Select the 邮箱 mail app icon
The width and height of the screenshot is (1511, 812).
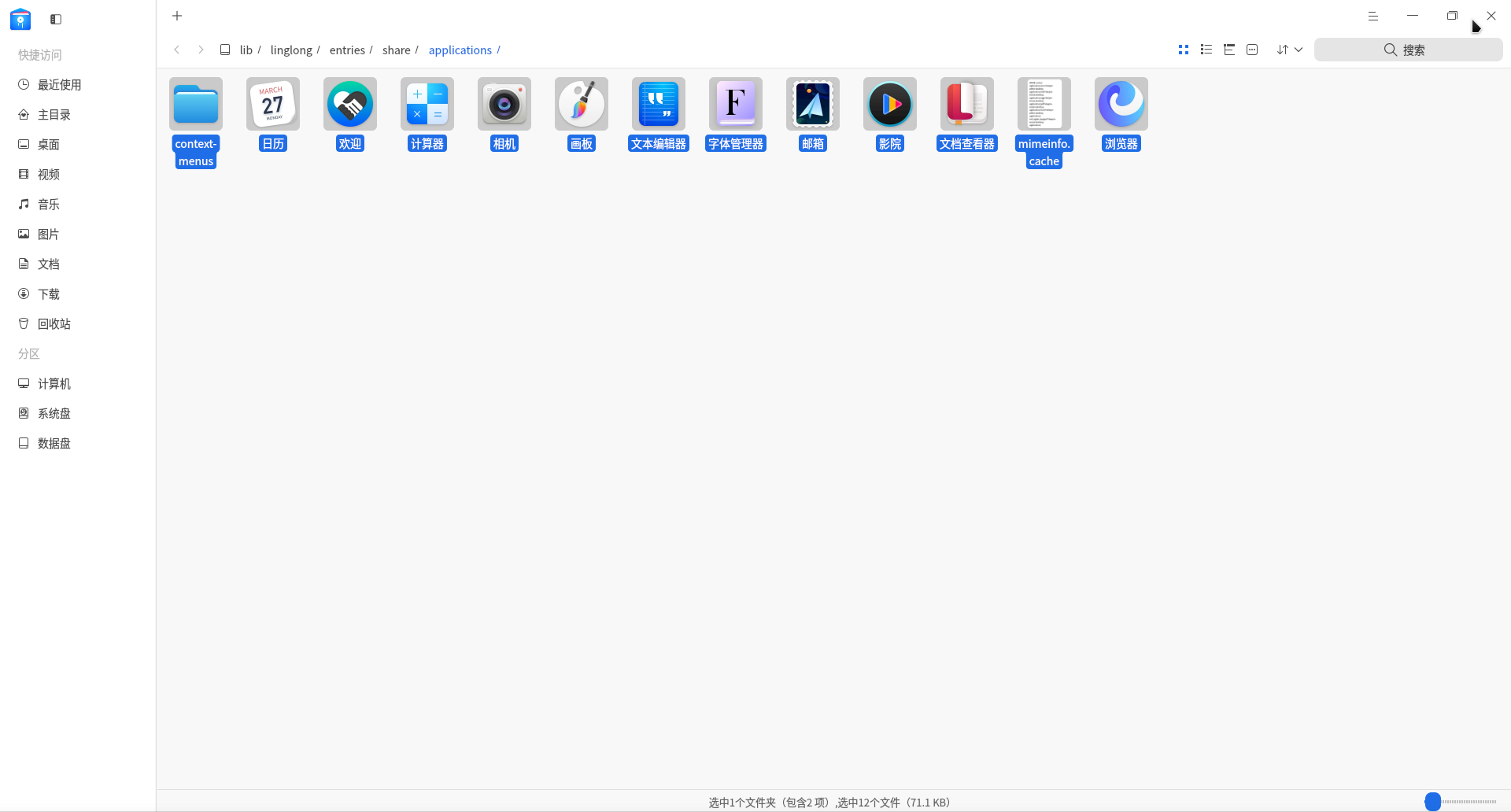point(813,104)
